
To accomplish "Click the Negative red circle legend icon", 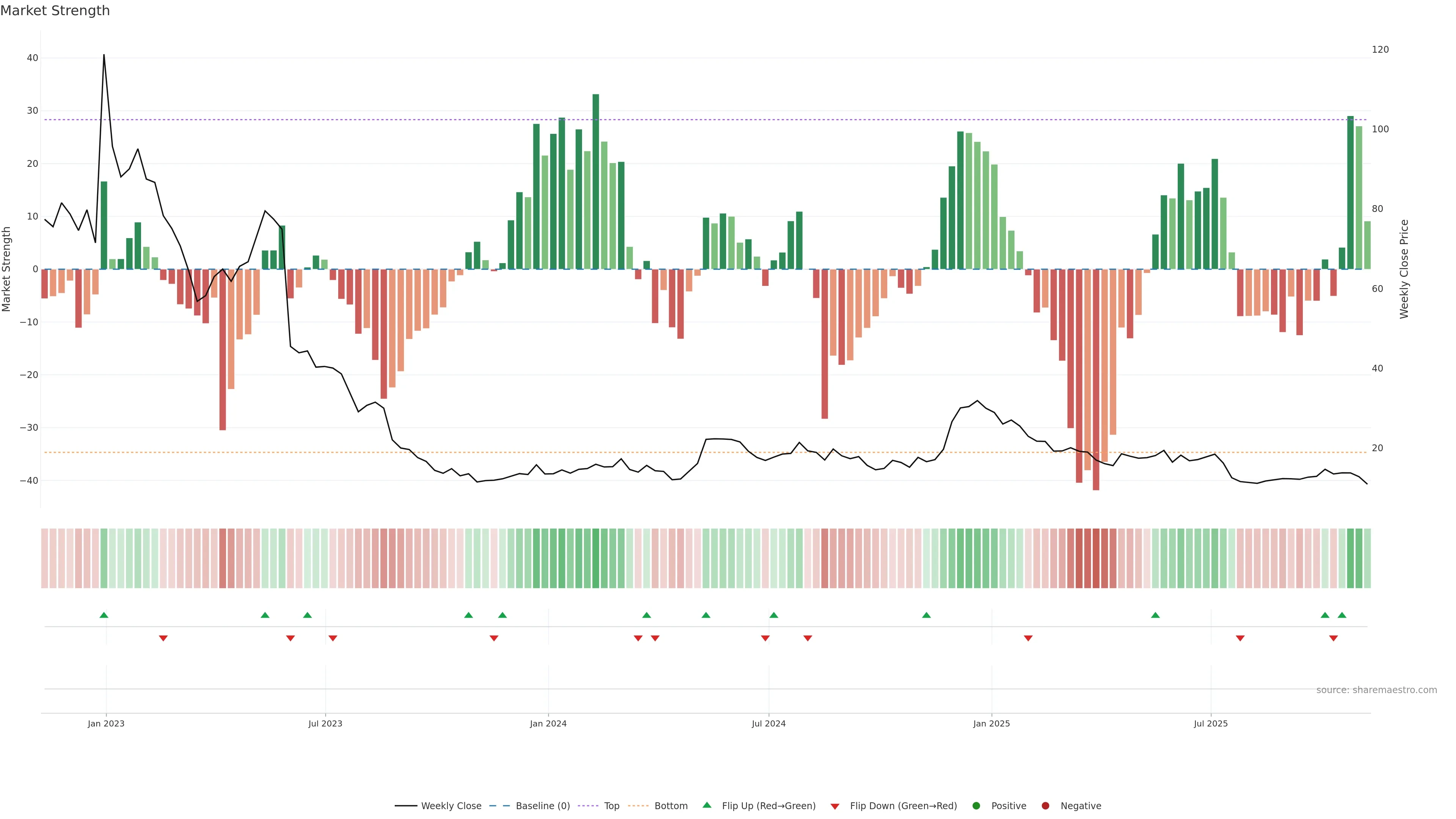I will pyautogui.click(x=1045, y=806).
